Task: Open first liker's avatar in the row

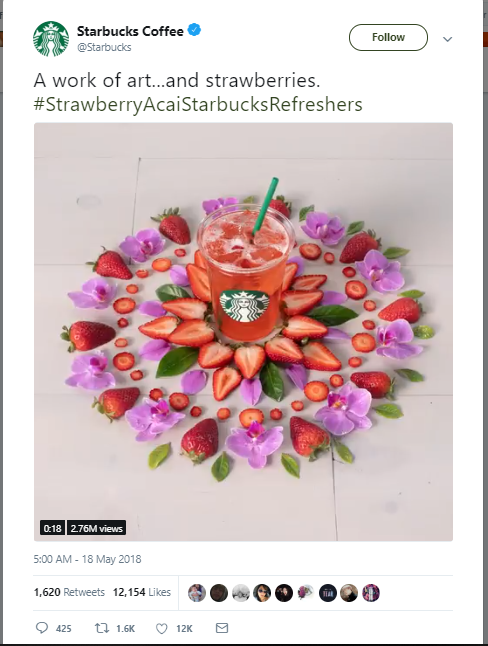Action: (x=197, y=593)
